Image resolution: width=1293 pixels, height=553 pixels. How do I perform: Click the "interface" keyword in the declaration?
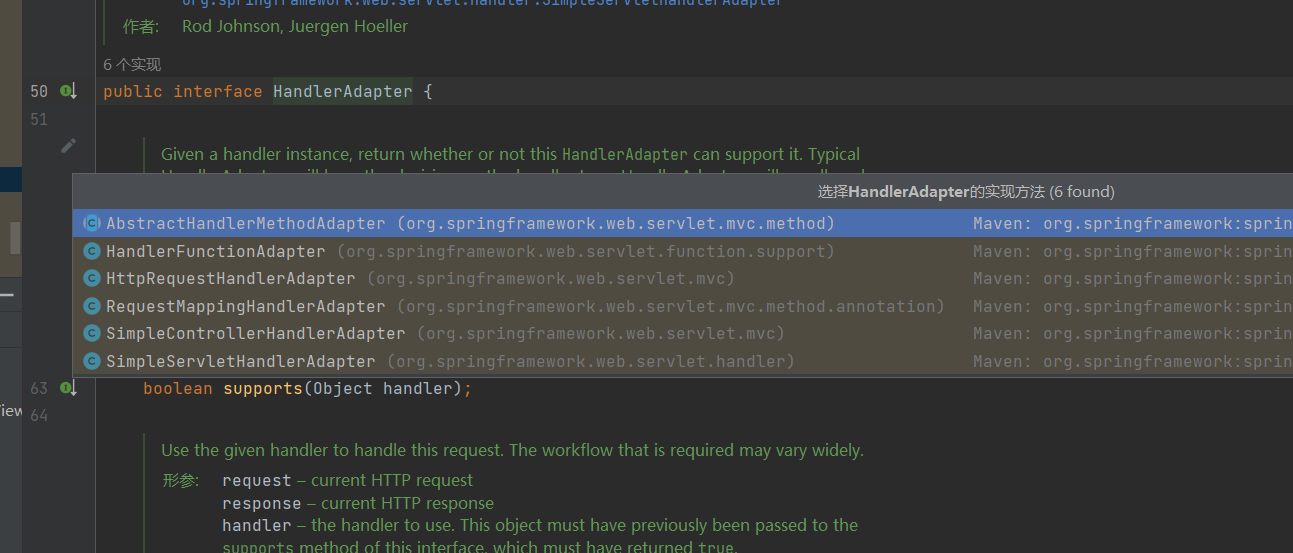click(x=217, y=92)
